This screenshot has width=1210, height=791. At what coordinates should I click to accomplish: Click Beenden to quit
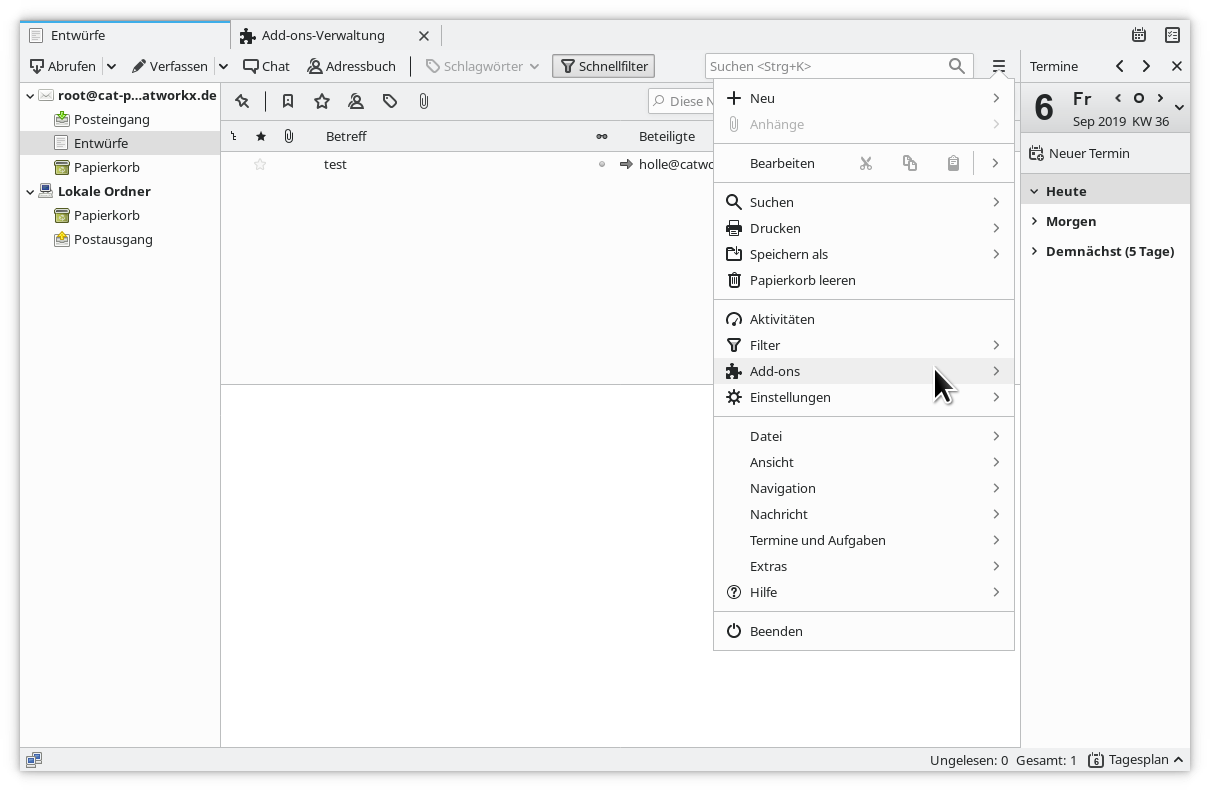coord(776,631)
